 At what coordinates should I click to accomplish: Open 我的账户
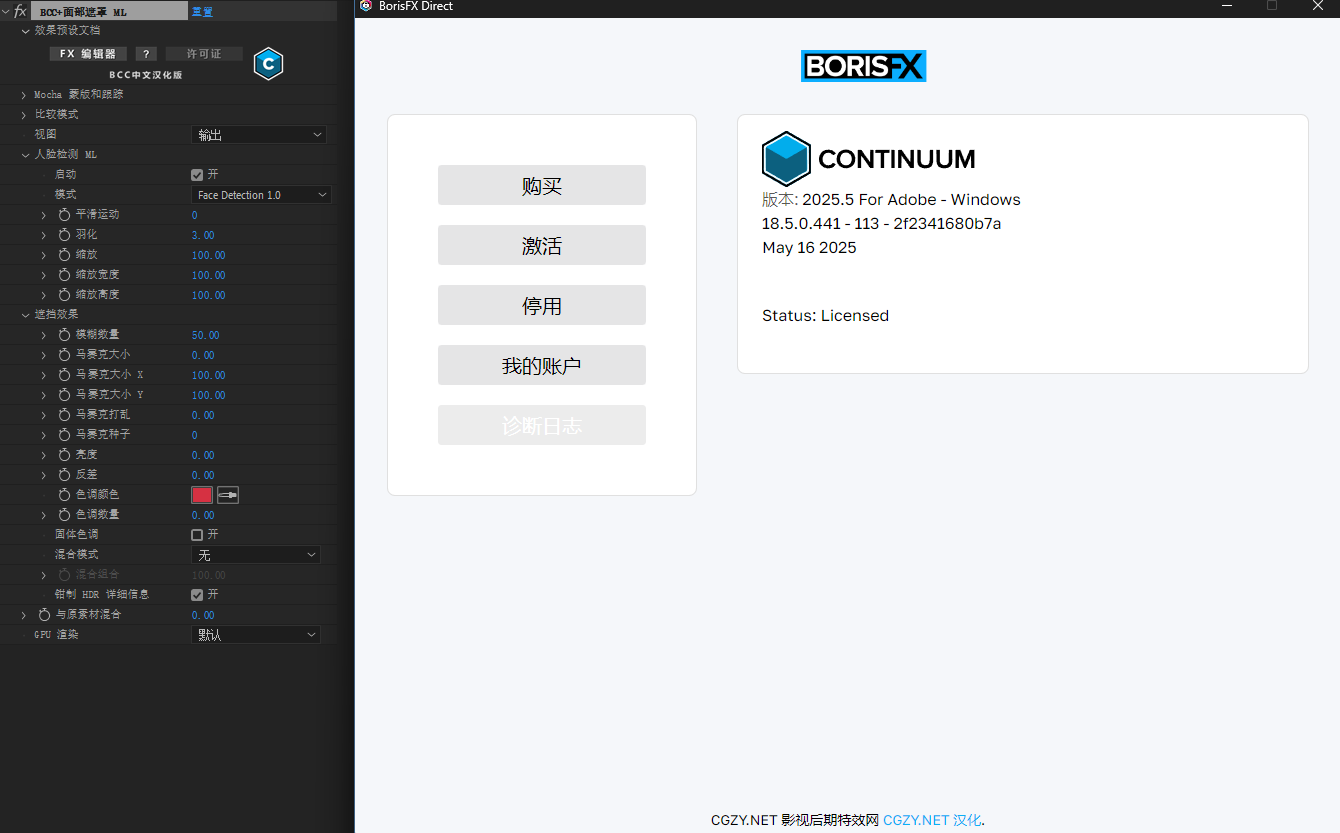tap(542, 365)
